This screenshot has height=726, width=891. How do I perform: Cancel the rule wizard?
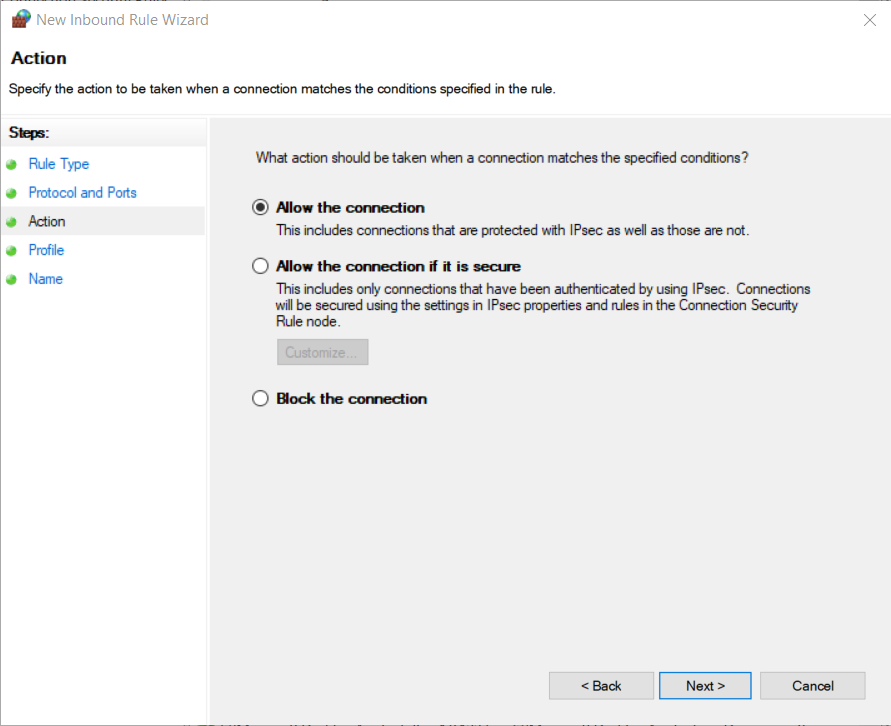812,686
